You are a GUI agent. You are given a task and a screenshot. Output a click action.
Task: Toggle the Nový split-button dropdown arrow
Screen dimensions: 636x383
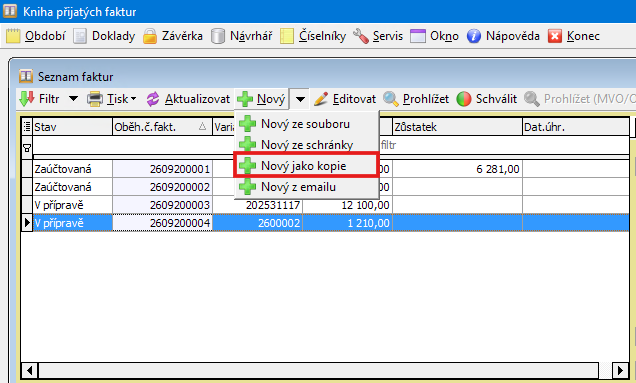[x=300, y=99]
